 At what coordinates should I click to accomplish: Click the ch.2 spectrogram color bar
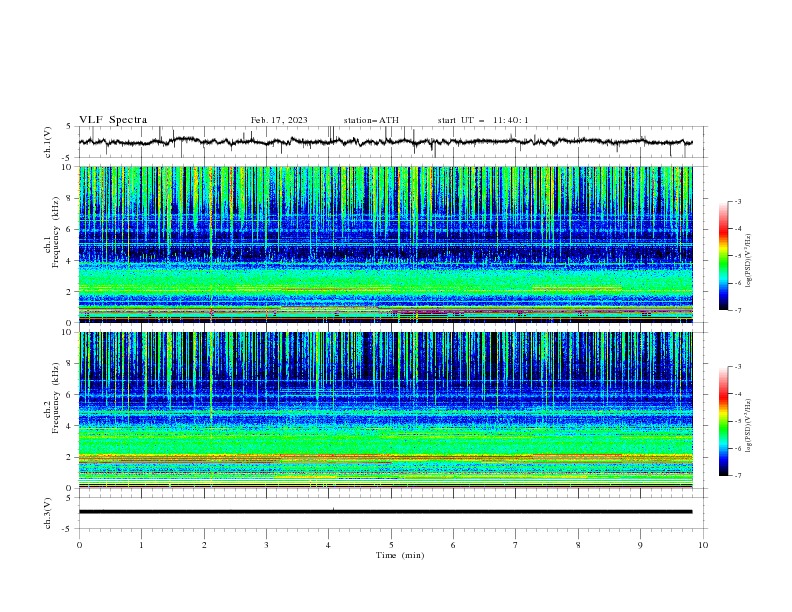[723, 421]
